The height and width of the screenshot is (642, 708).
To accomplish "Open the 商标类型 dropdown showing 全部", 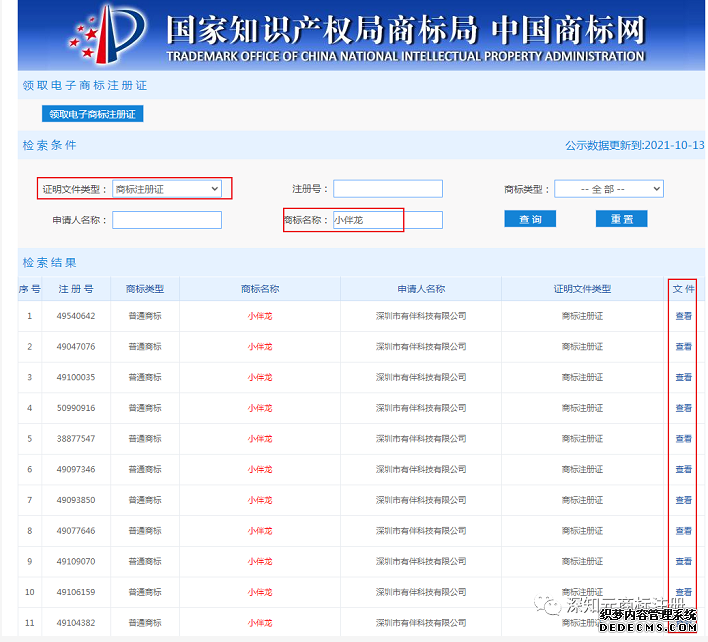I will tap(609, 189).
